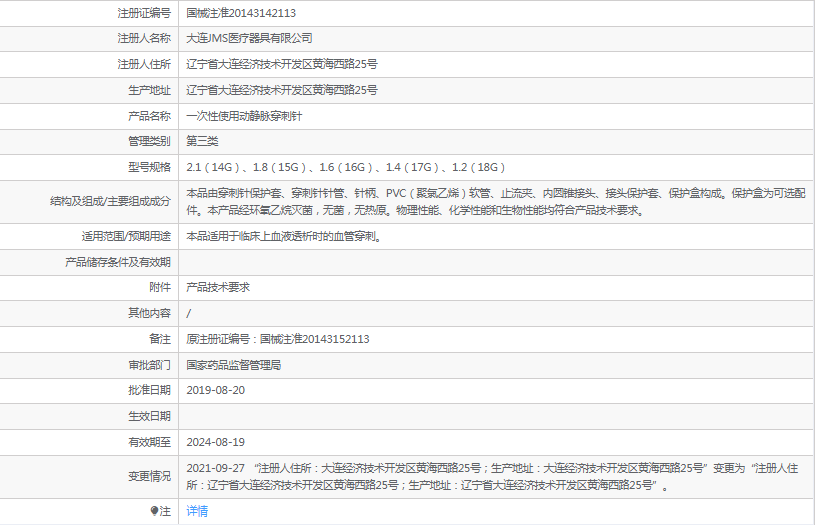This screenshot has height=525, width=819.
Task: Click the 其他内容 label
Action: (149, 313)
